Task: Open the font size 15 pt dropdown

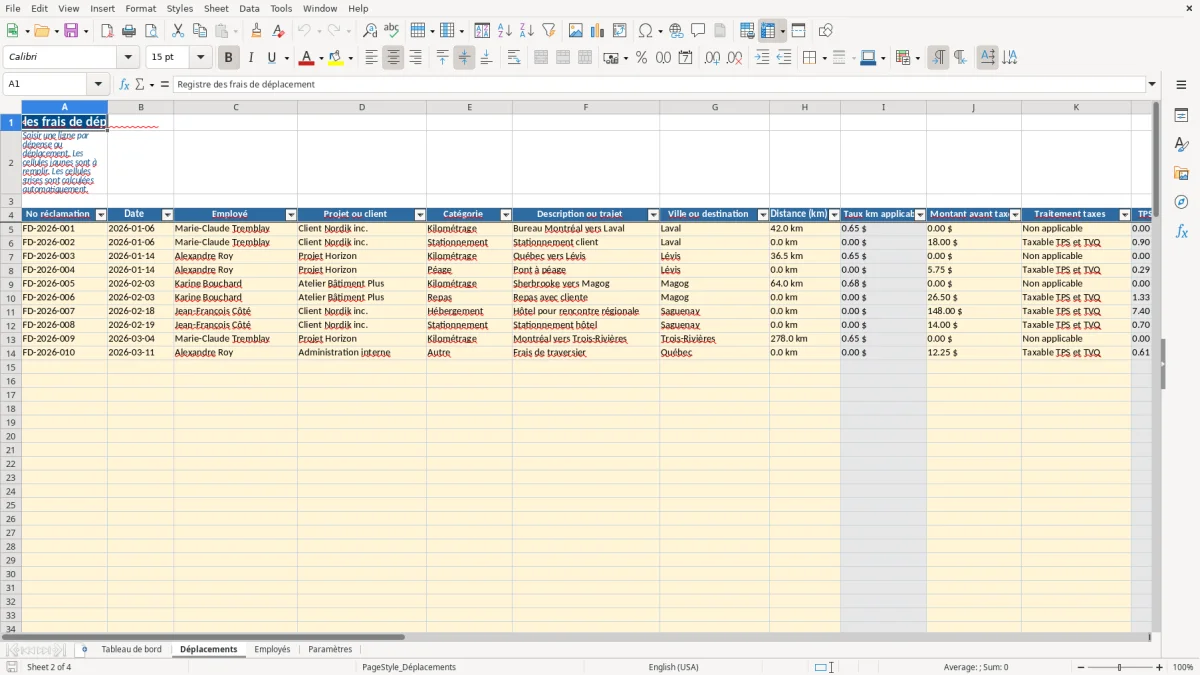Action: tap(200, 58)
